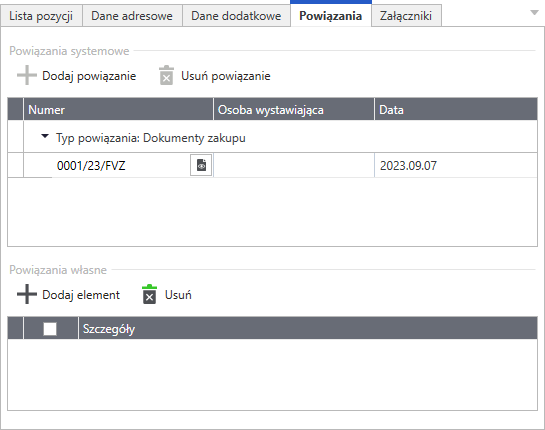Click the Data column header
The image size is (545, 430).
pyautogui.click(x=456, y=109)
